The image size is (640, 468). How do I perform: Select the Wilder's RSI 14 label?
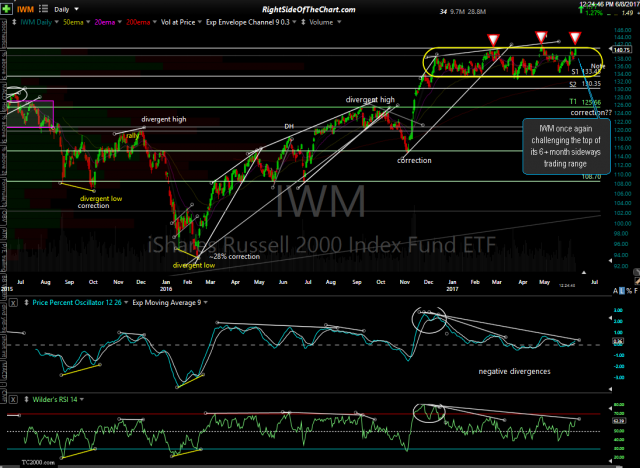pos(55,399)
